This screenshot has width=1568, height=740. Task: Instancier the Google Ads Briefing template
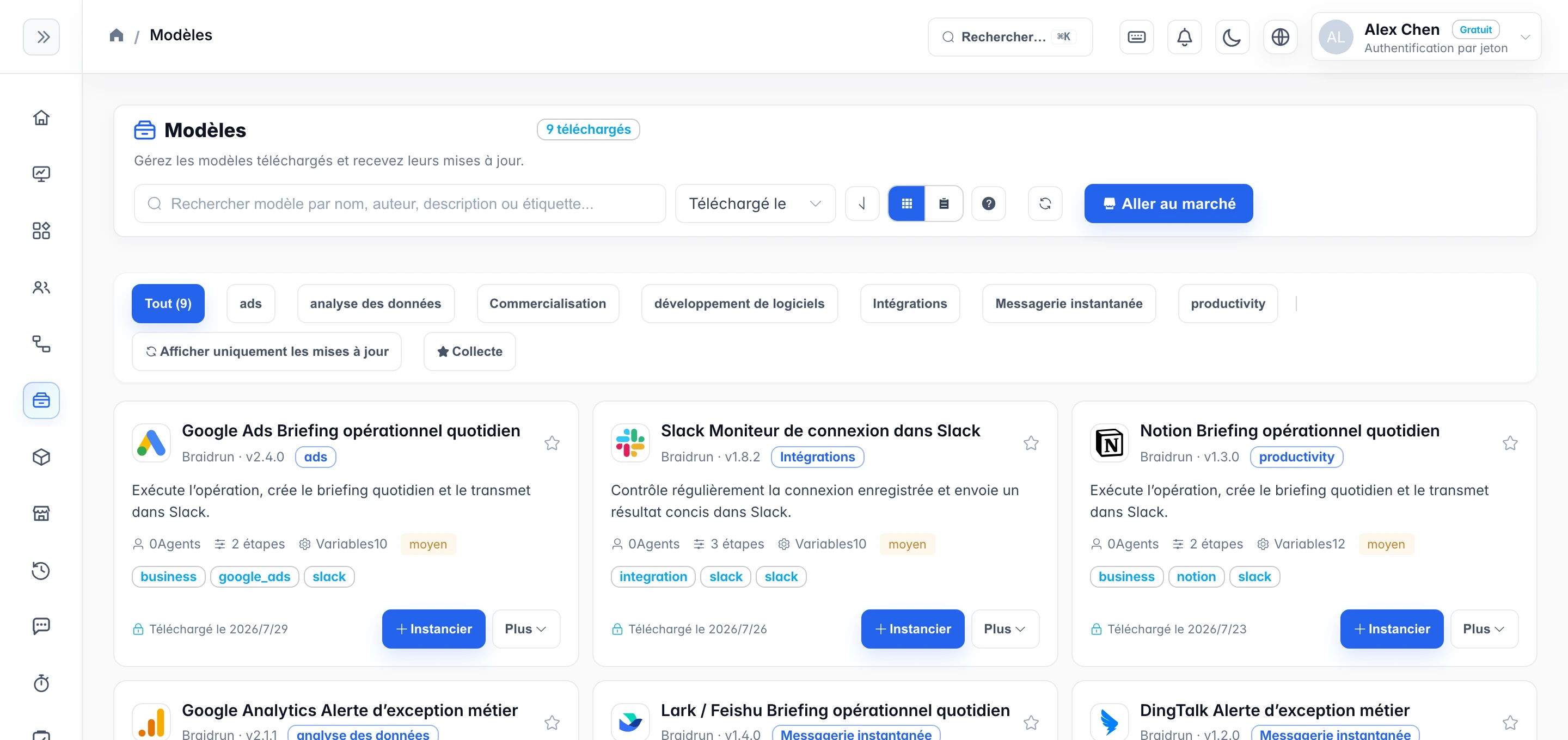(433, 629)
